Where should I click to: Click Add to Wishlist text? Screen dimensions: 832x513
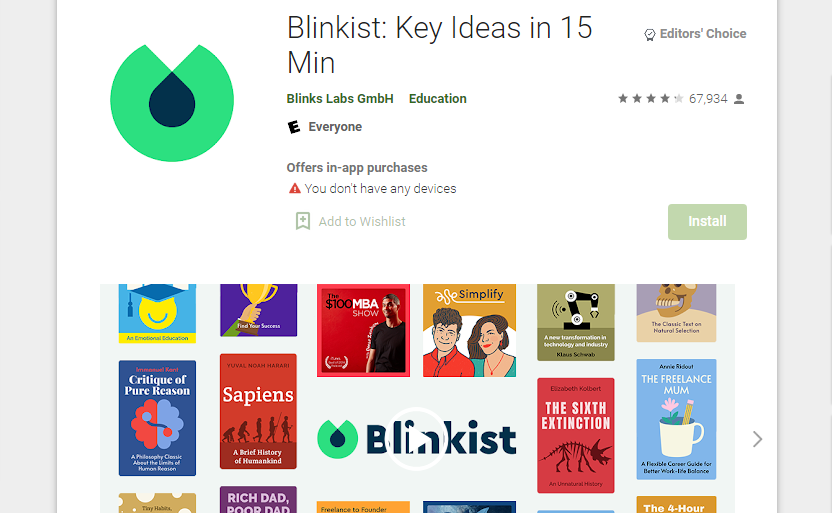click(362, 221)
